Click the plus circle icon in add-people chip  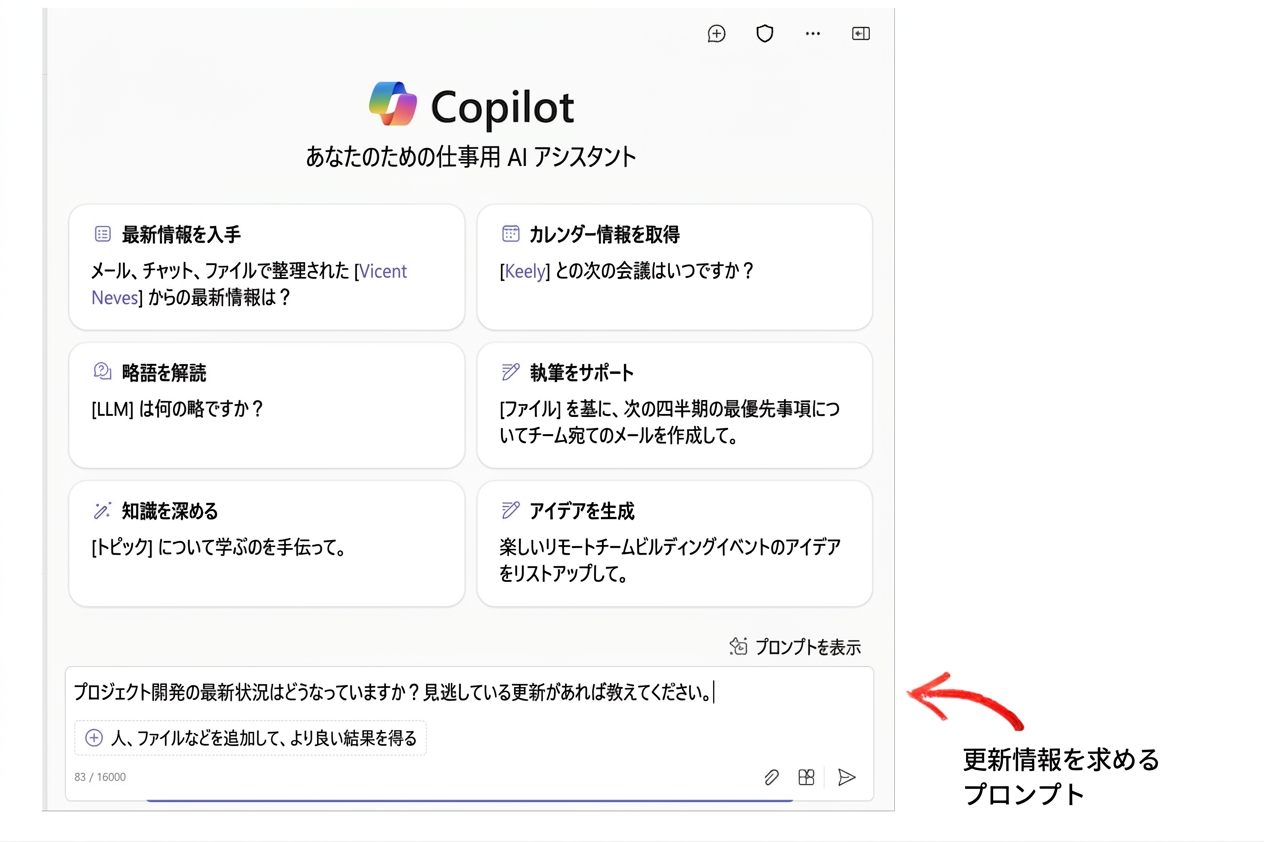tap(94, 738)
